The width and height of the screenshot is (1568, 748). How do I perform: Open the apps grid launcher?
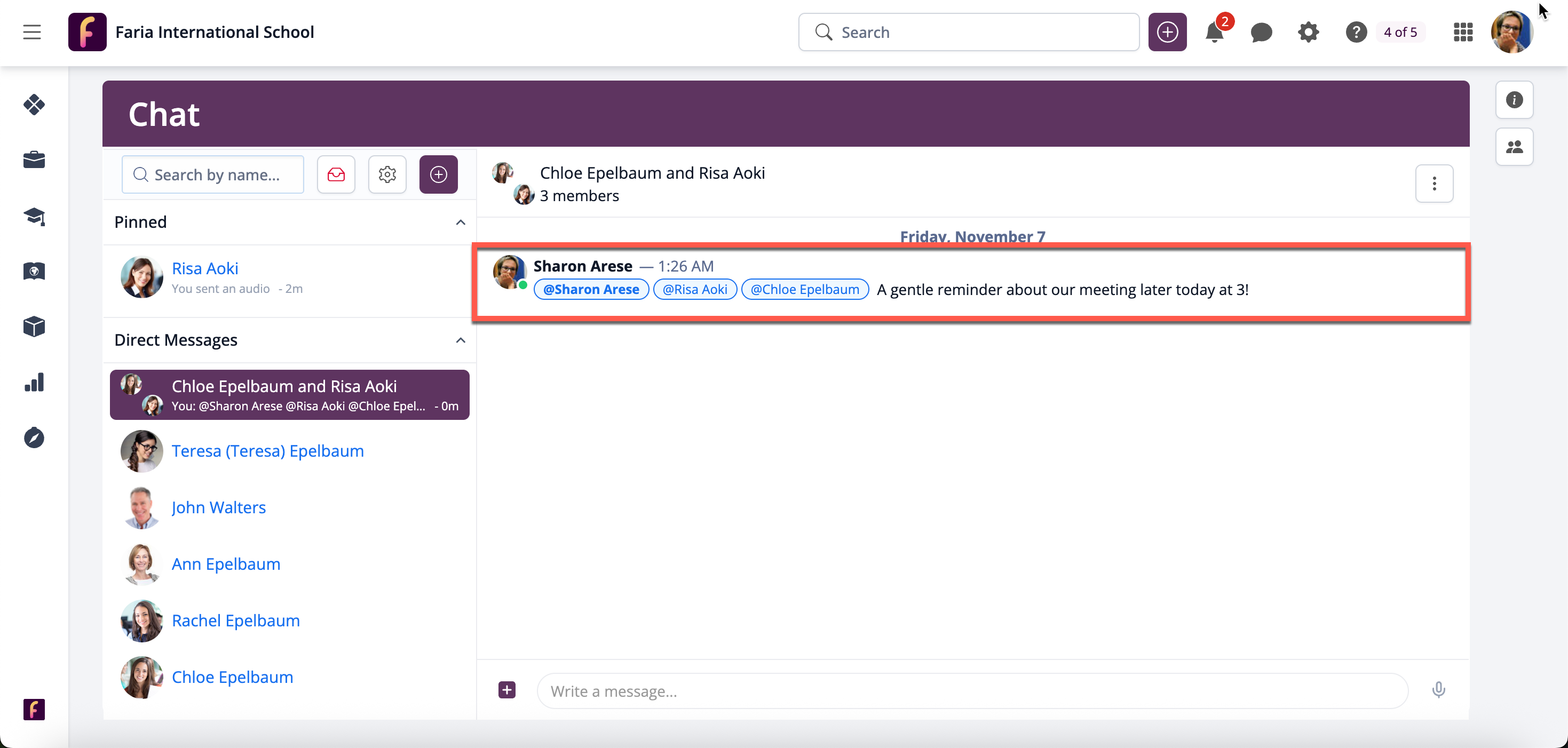(1463, 32)
